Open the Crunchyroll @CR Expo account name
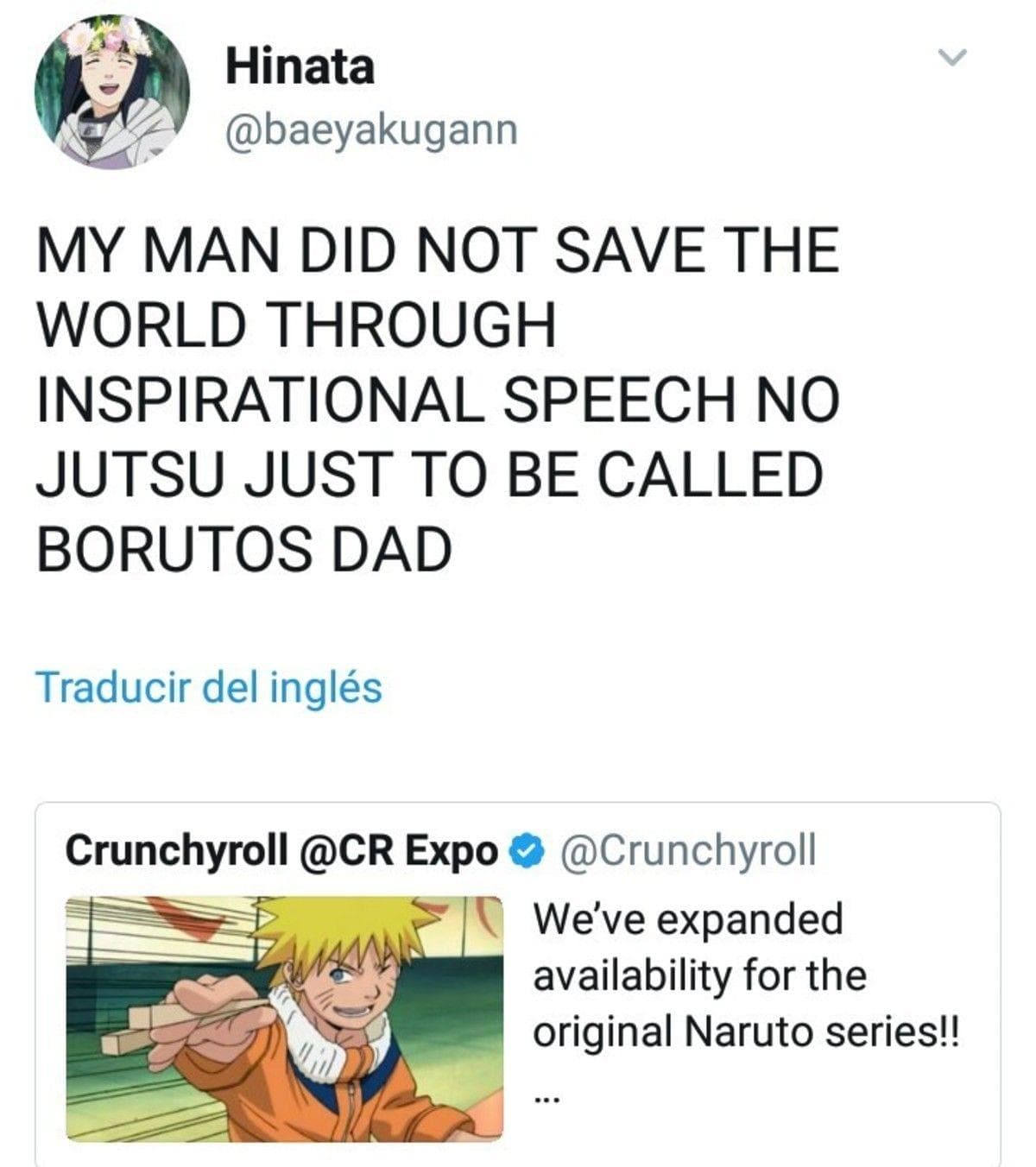Screen dimensions: 1036x1167 pyautogui.click(x=282, y=851)
